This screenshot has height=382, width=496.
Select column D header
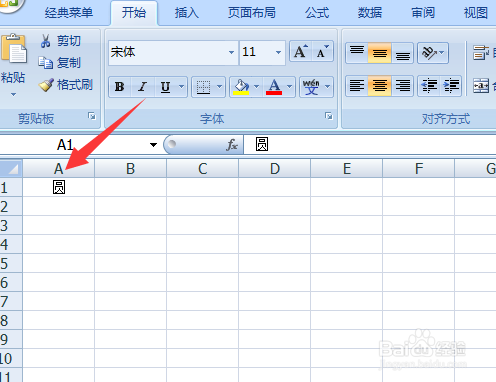coord(274,169)
